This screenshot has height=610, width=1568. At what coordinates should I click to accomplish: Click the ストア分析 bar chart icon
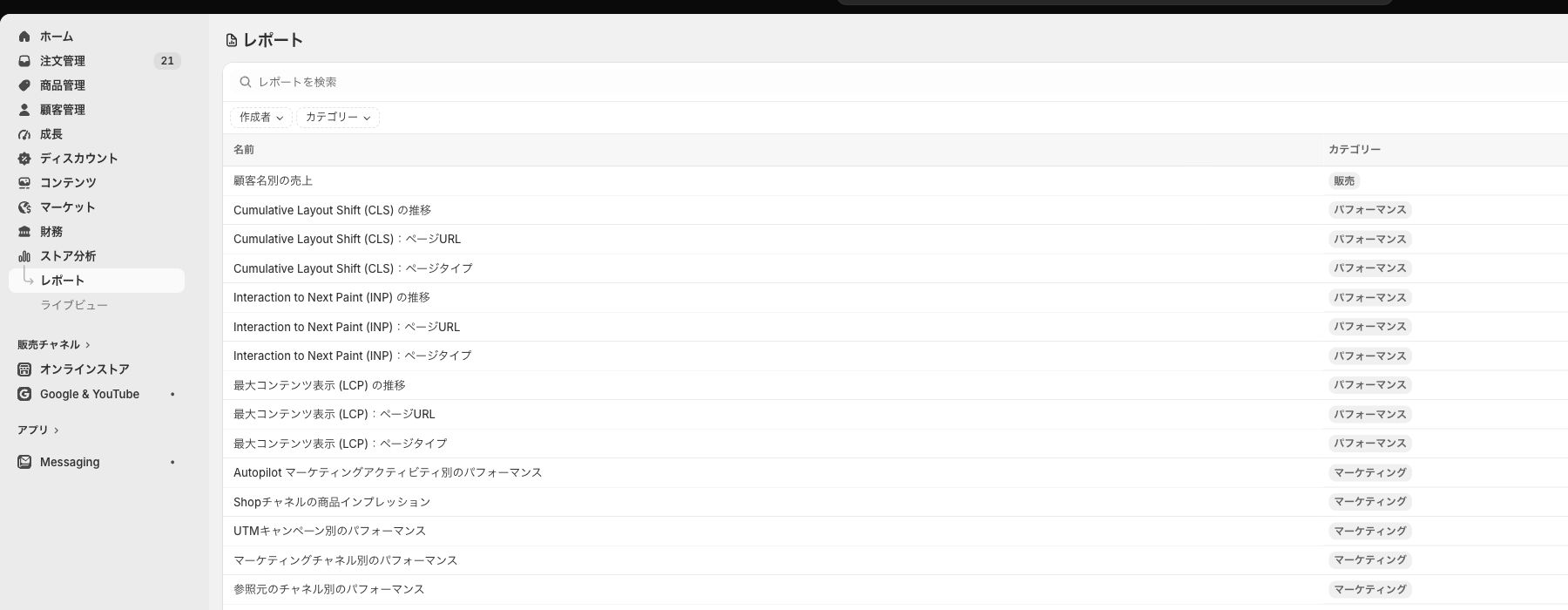click(24, 256)
